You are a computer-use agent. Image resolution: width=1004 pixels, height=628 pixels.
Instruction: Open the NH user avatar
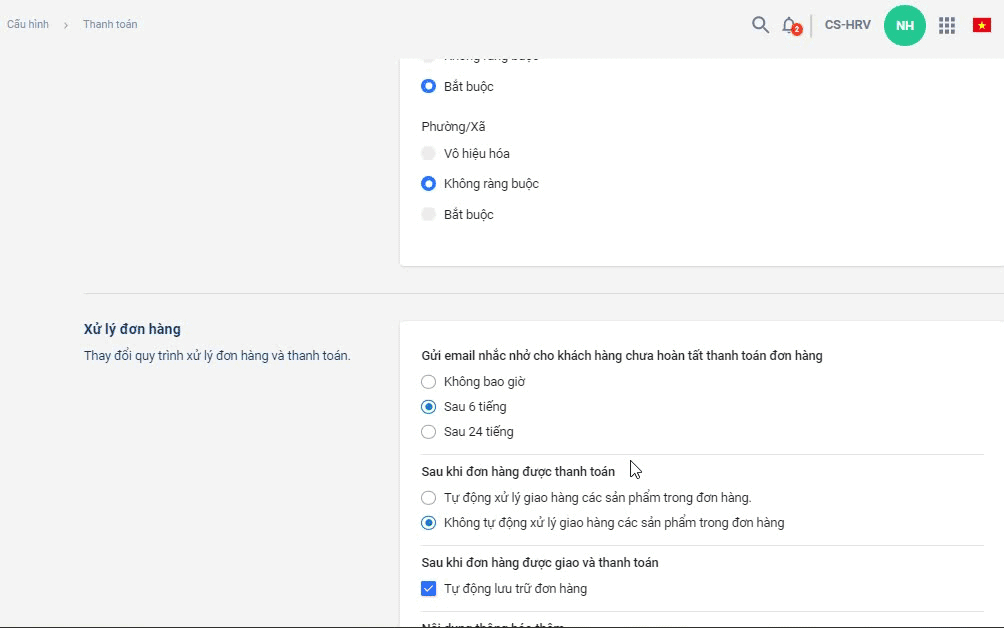coord(904,25)
